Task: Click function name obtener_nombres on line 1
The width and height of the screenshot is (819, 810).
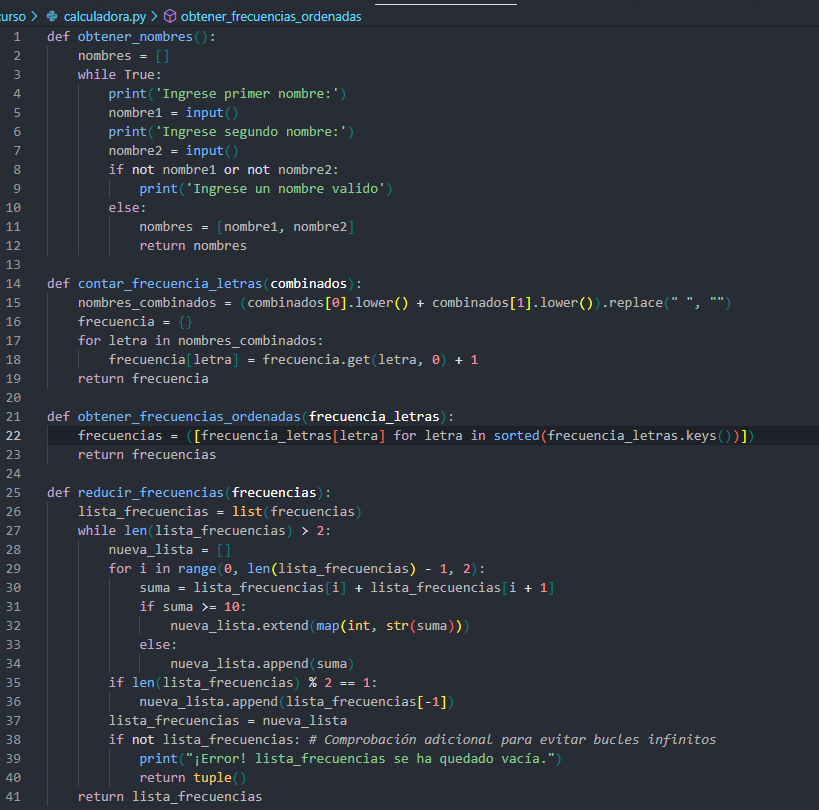Action: [x=135, y=37]
